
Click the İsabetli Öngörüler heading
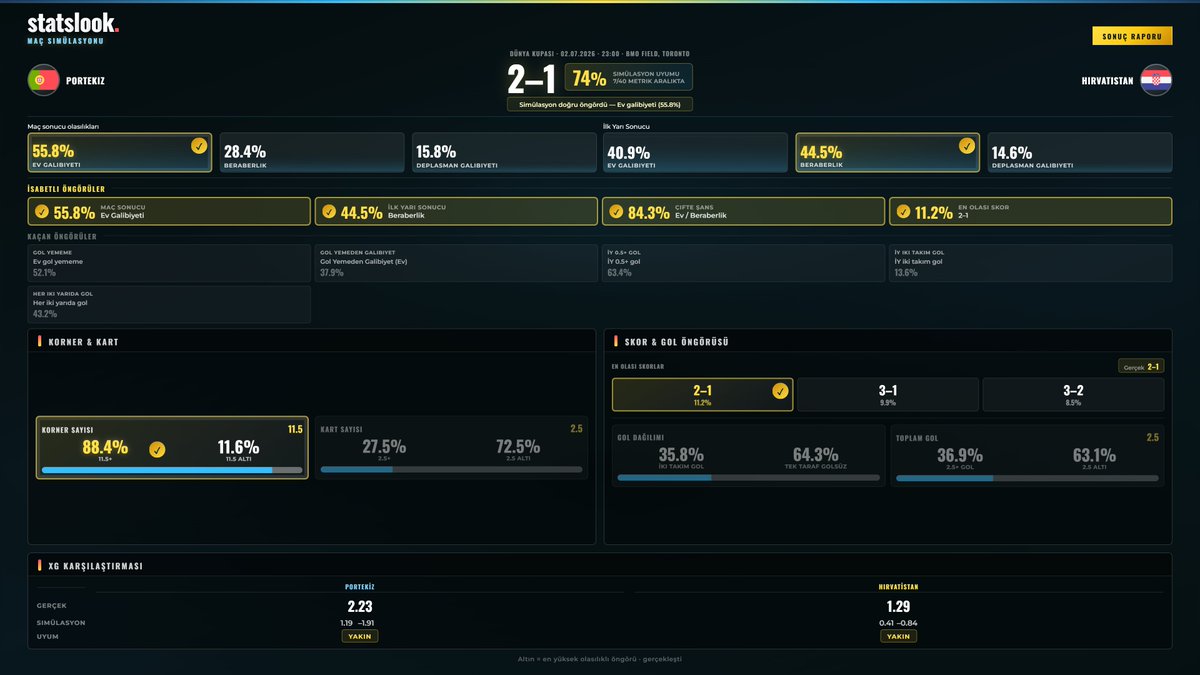(66, 189)
